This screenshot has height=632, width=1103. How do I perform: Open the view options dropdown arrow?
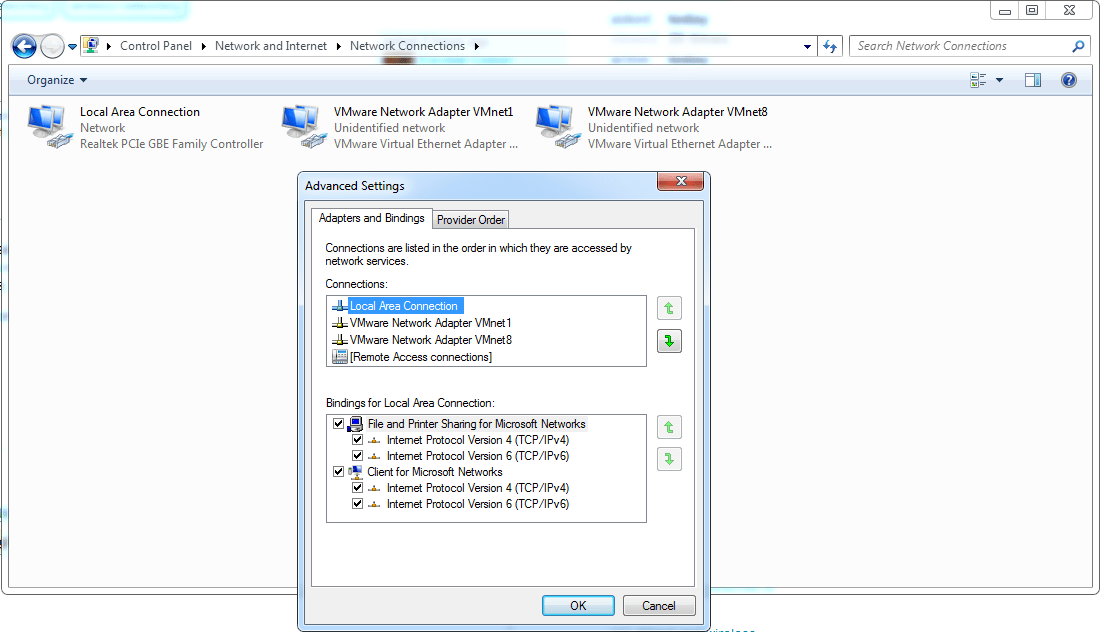click(x=999, y=80)
